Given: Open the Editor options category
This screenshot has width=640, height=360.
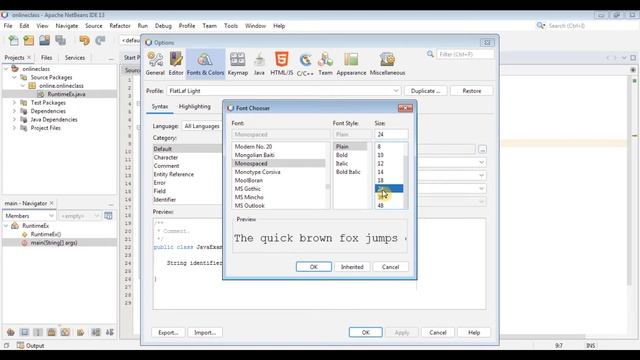Looking at the screenshot, I should 176,64.
